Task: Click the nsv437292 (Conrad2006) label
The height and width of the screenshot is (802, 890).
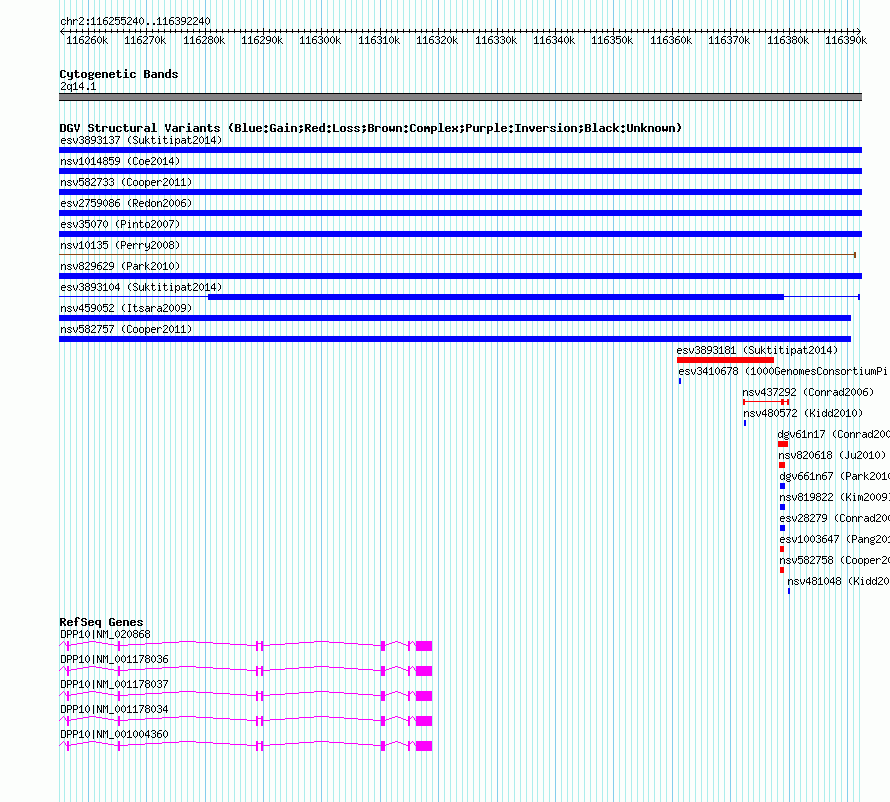Action: coord(808,392)
